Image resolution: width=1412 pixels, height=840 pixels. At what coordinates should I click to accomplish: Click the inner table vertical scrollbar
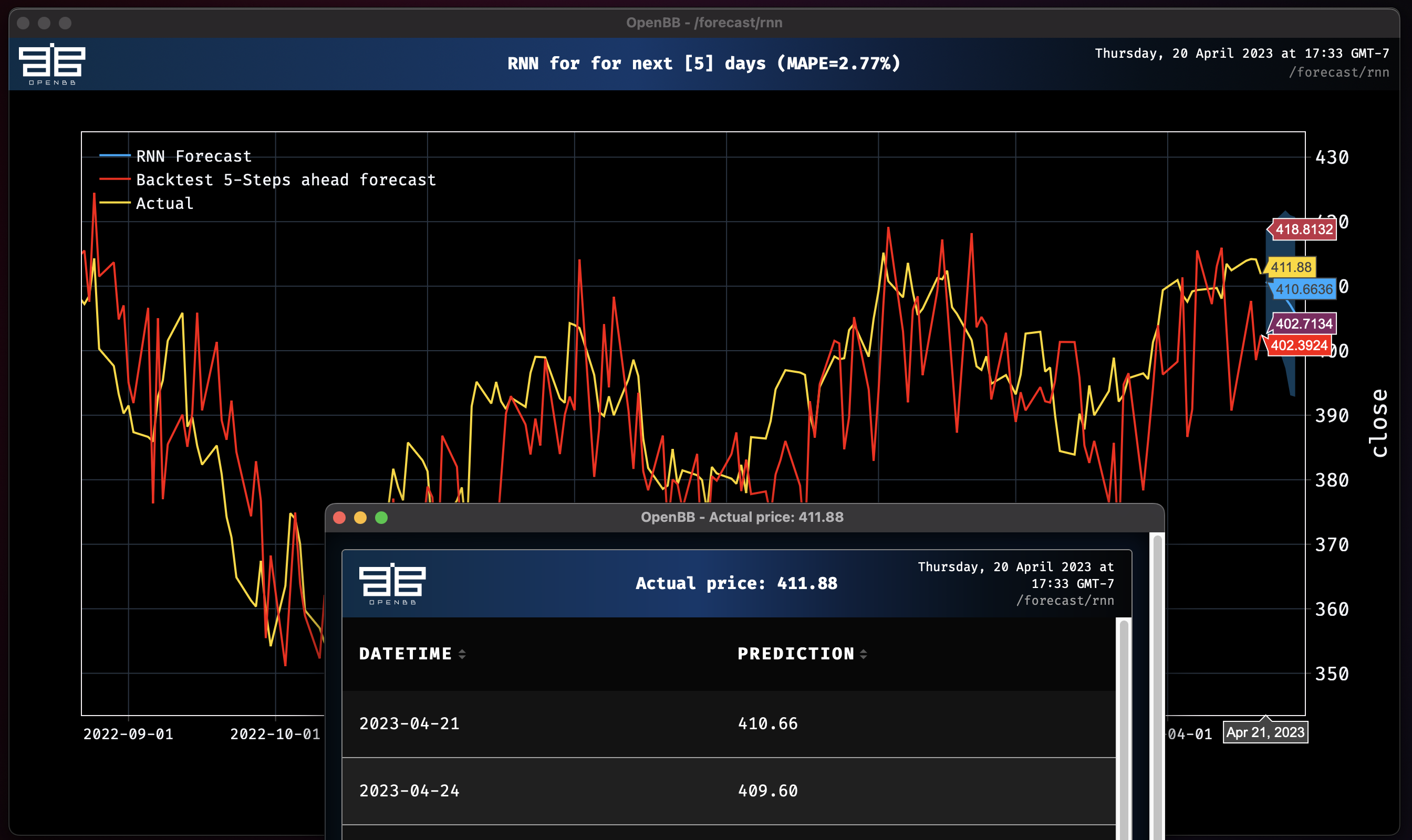1124,729
